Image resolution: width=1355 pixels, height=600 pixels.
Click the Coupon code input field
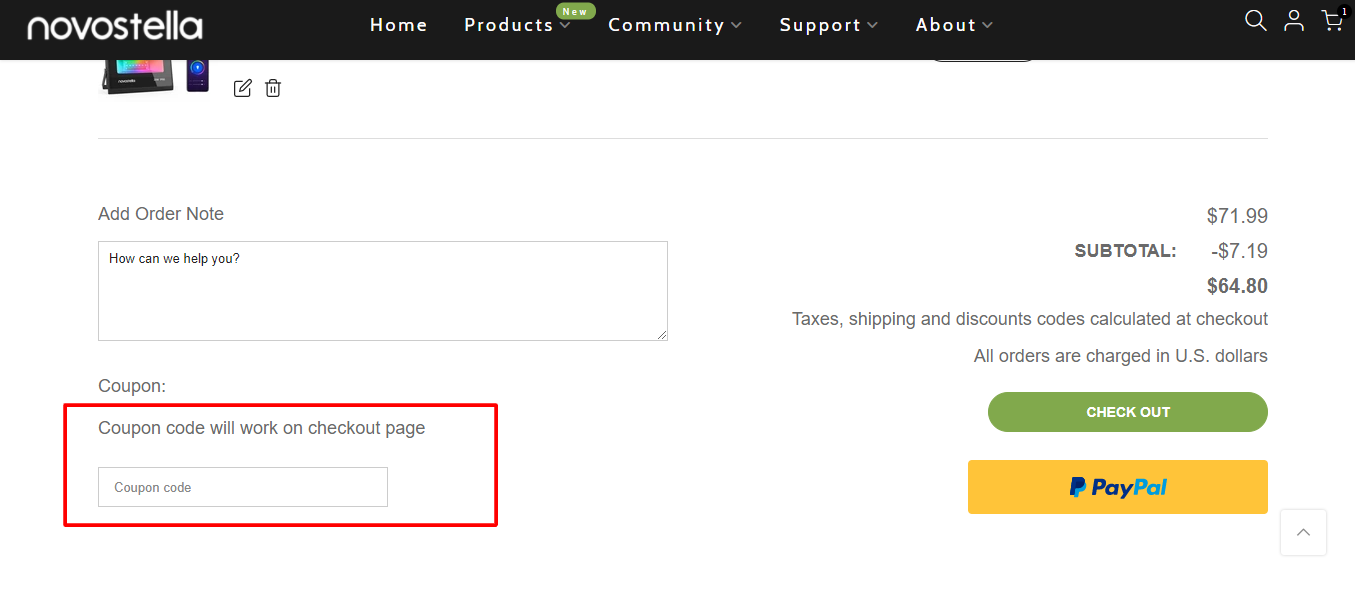pyautogui.click(x=243, y=487)
